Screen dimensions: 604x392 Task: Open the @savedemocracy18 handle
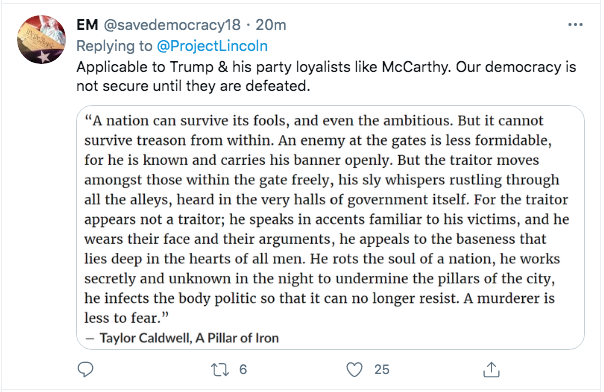pyautogui.click(x=172, y=25)
